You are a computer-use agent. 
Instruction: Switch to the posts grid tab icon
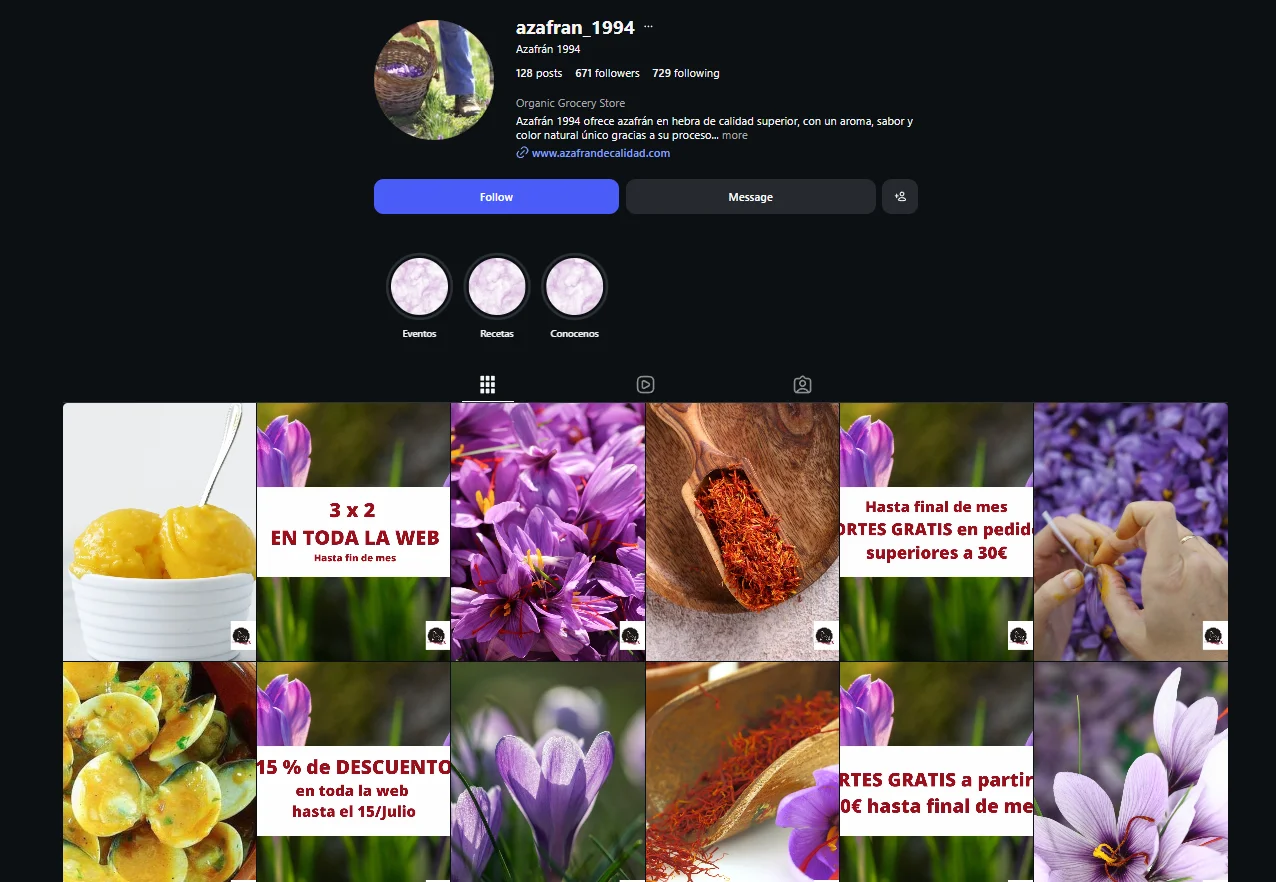(488, 385)
